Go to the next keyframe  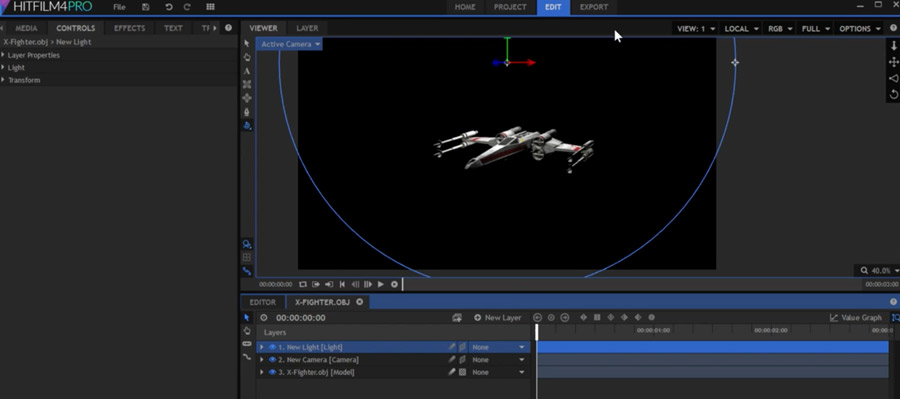coord(565,317)
